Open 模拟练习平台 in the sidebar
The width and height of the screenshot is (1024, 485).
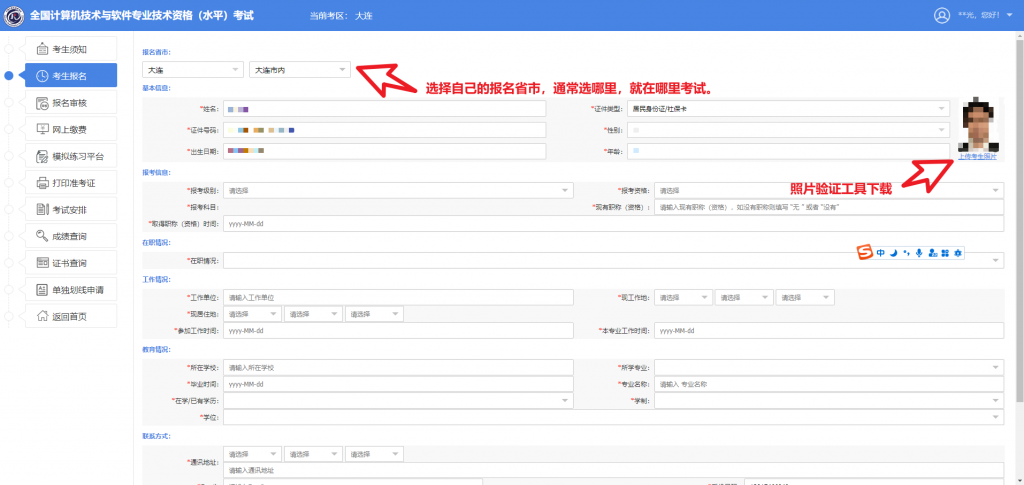[71, 156]
